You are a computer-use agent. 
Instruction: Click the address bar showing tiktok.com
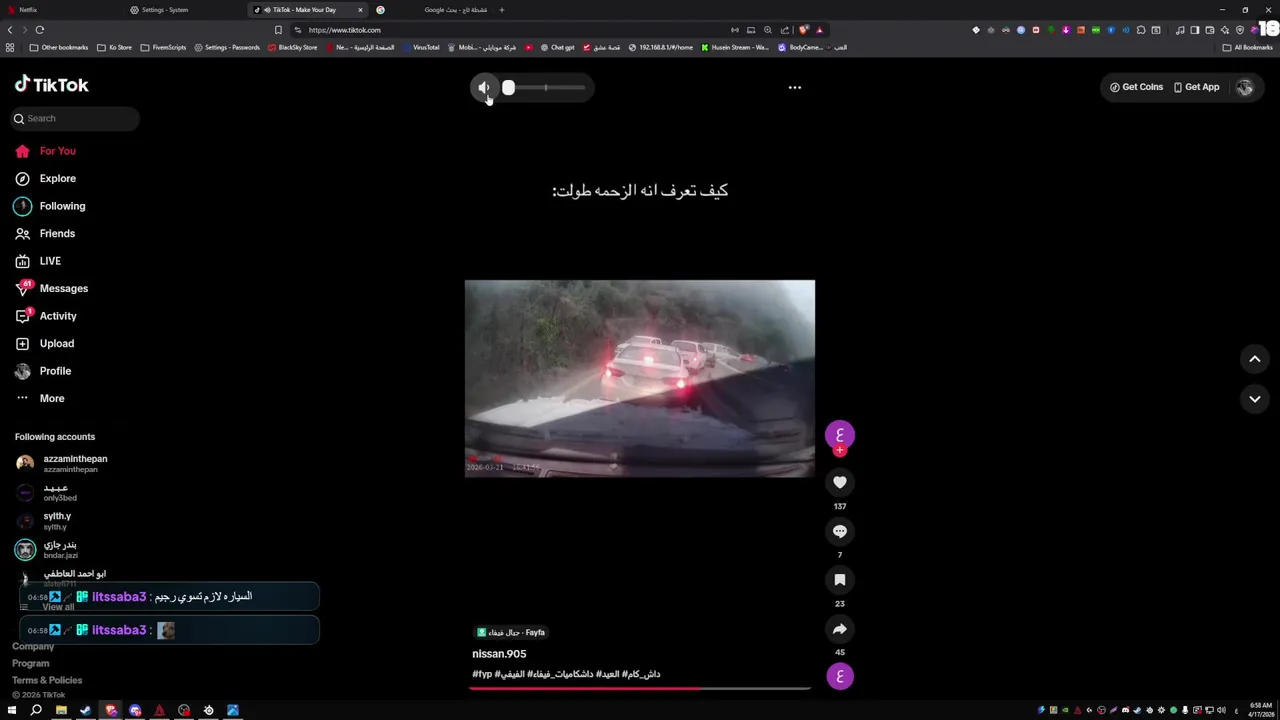(510, 30)
